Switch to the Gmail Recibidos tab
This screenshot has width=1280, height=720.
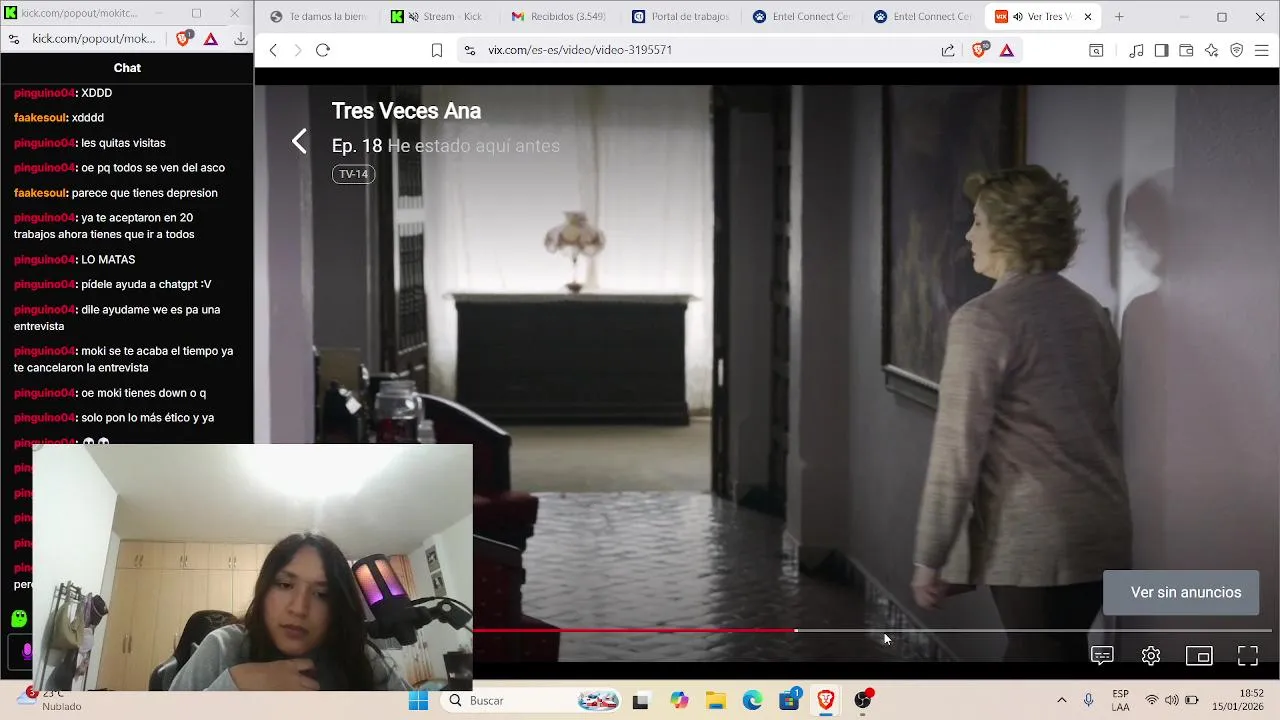[x=560, y=16]
